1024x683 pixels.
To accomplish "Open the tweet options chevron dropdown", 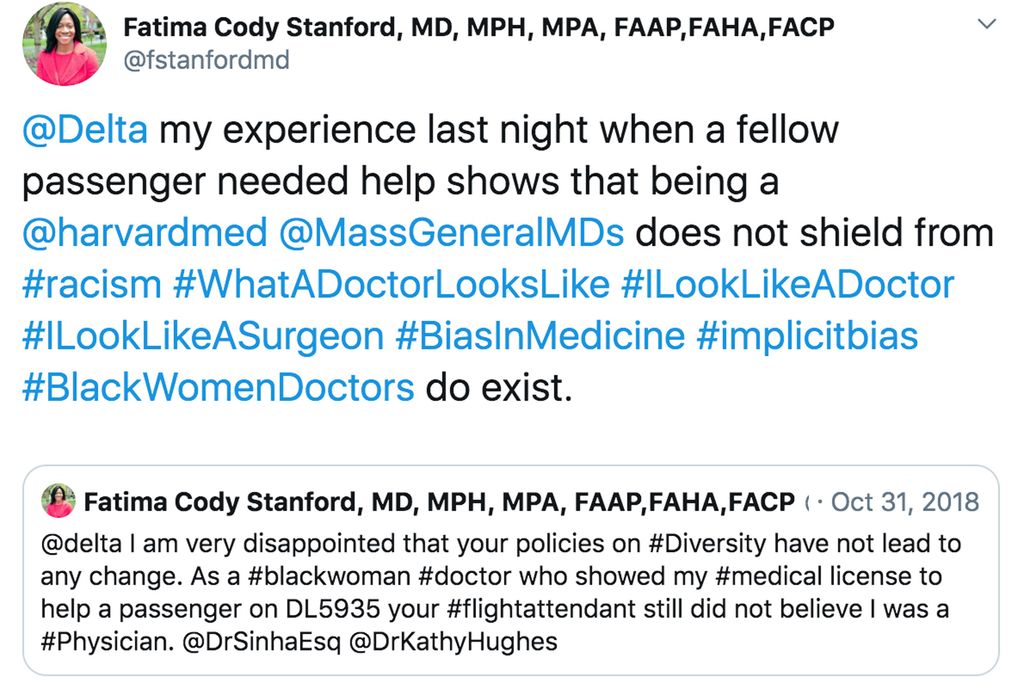I will click(986, 23).
